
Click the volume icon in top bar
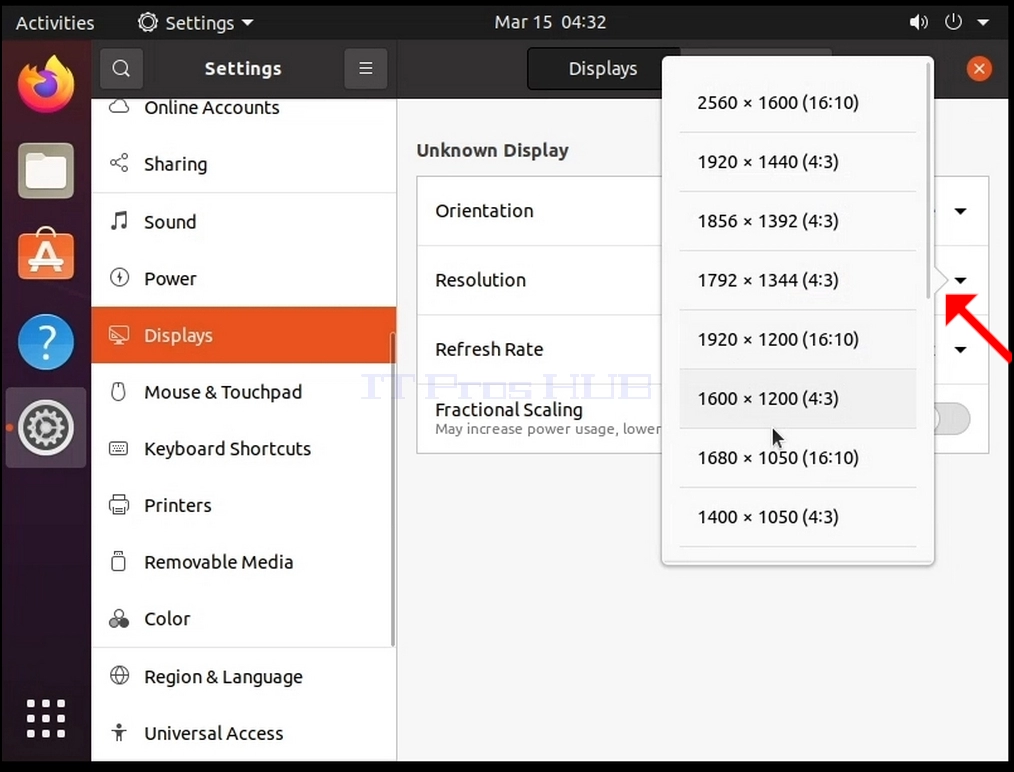point(918,23)
